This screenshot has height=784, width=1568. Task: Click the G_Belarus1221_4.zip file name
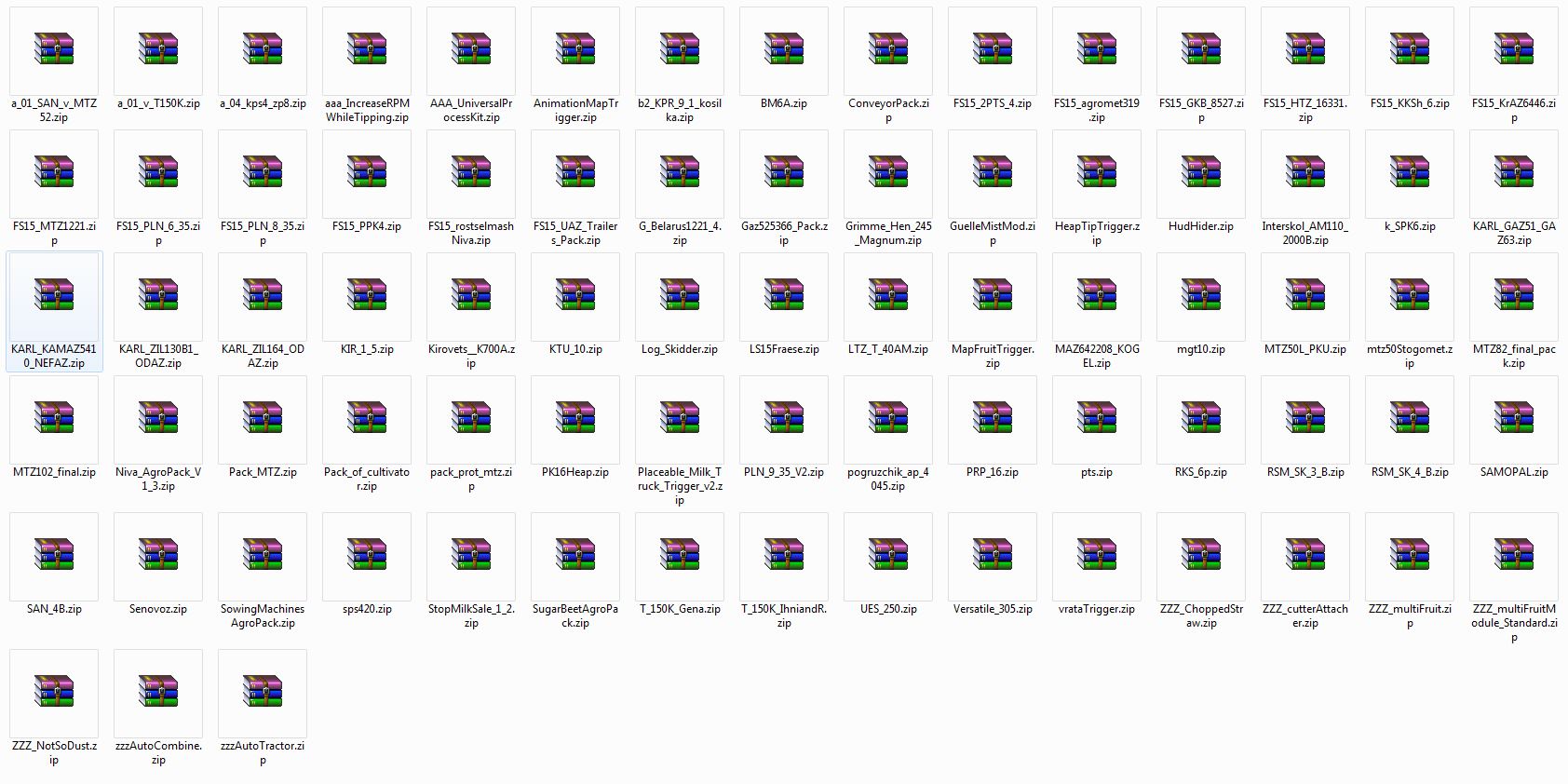[x=680, y=234]
